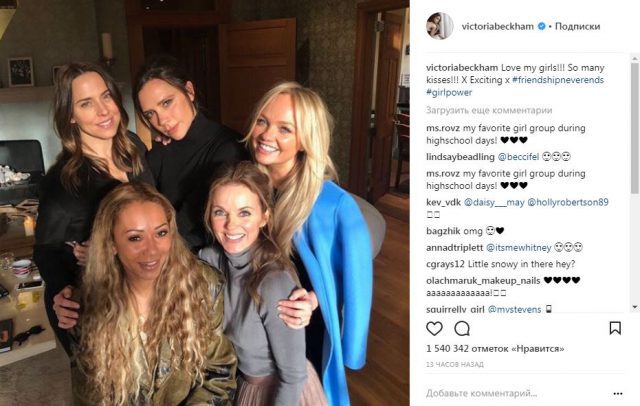Click the comments scrollbar up arrow
Image resolution: width=640 pixels, height=406 pixels.
(635, 60)
